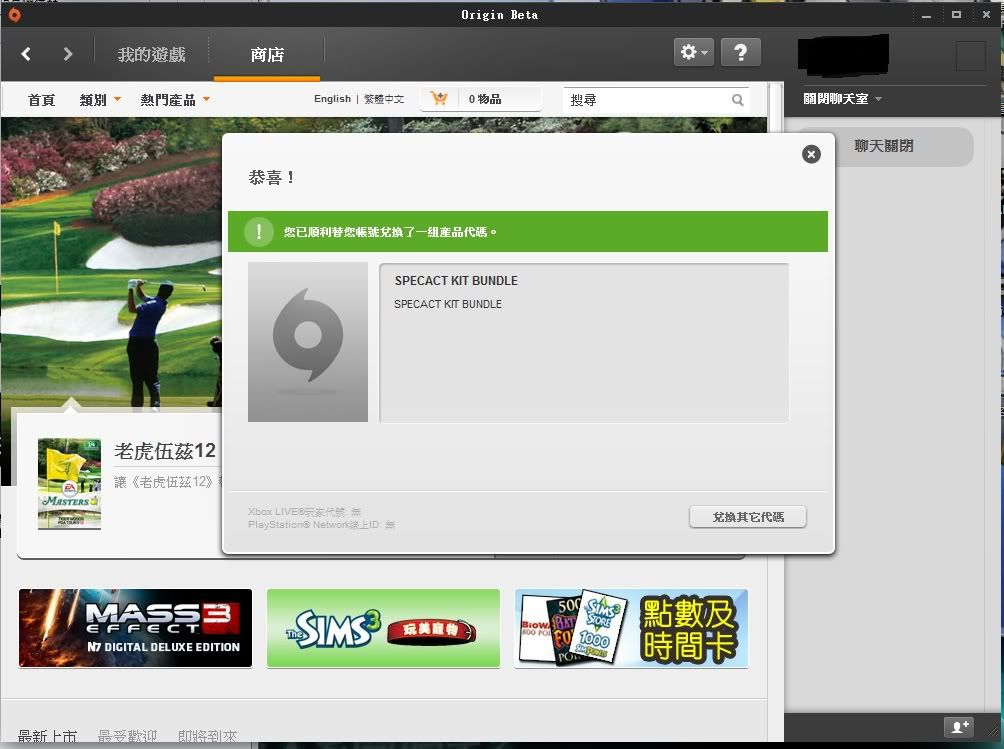
Task: Switch language to 繁體中文
Action: tap(384, 99)
